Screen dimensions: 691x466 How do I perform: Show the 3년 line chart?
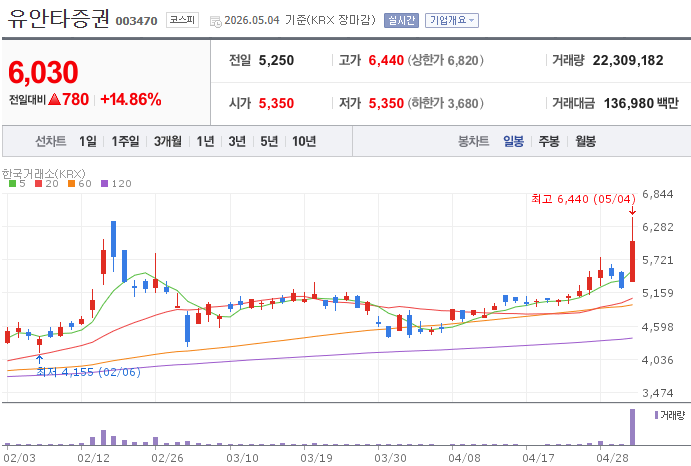[237, 142]
